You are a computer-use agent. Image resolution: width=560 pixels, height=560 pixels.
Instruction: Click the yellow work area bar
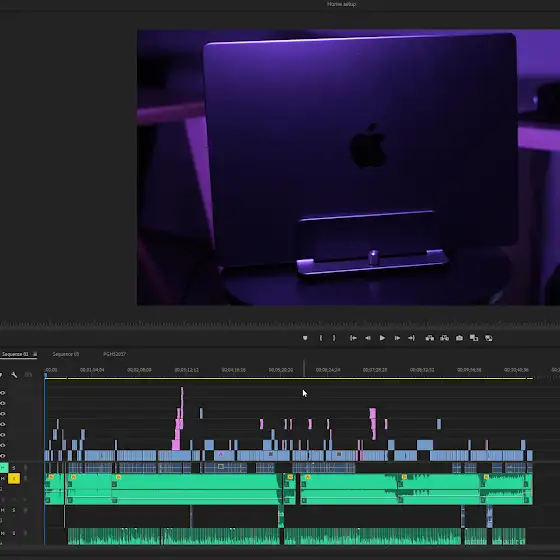point(289,378)
